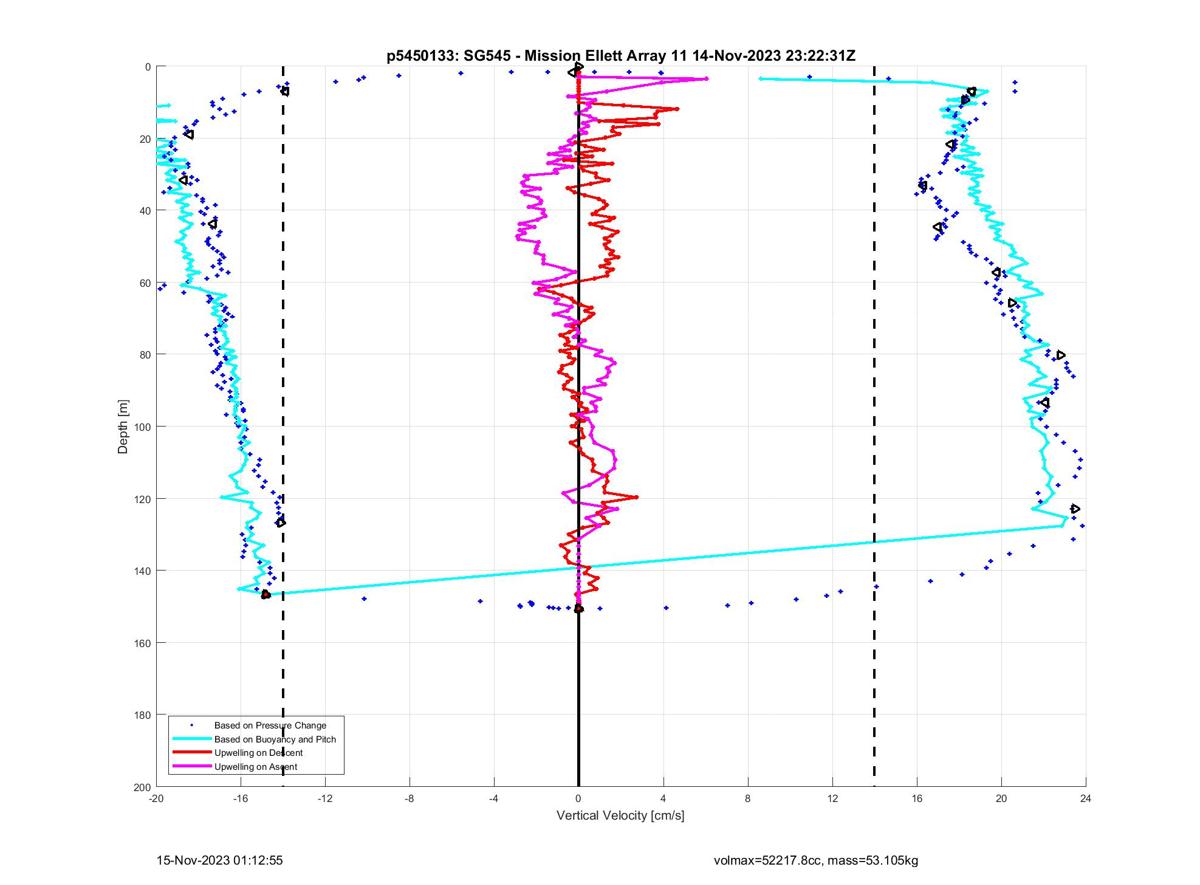Click the depth-axis tick label "180"

point(141,715)
